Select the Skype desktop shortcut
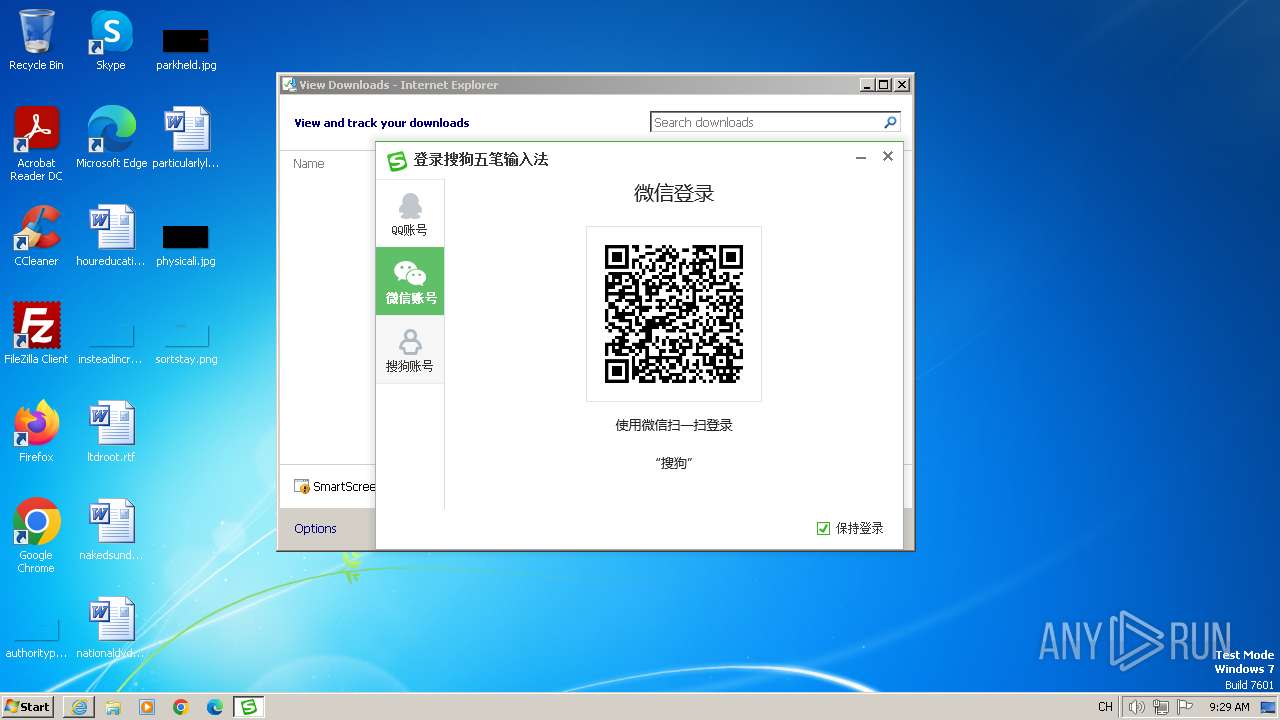Viewport: 1280px width, 720px height. pyautogui.click(x=111, y=40)
